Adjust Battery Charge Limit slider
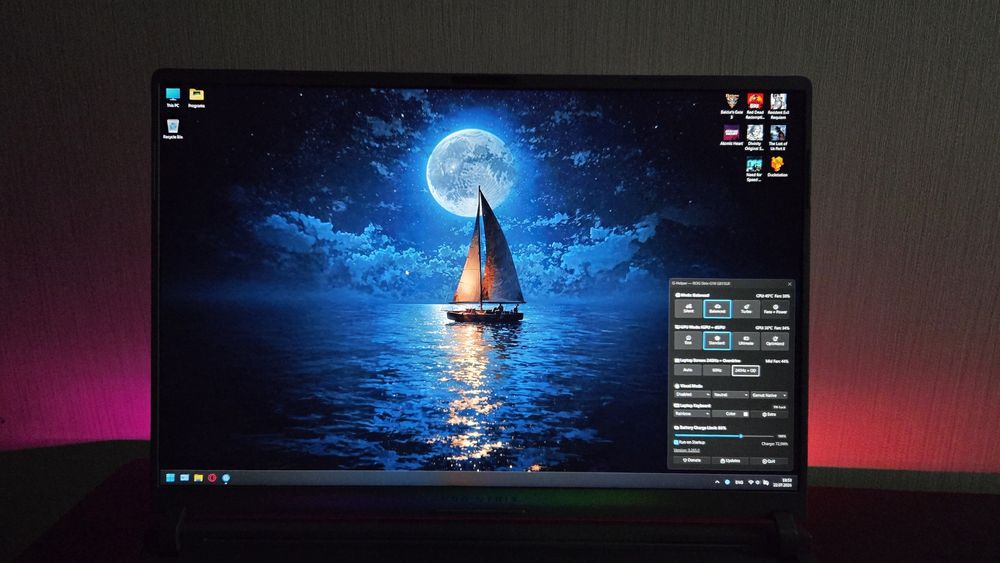Viewport: 1000px width, 563px height. [724, 436]
